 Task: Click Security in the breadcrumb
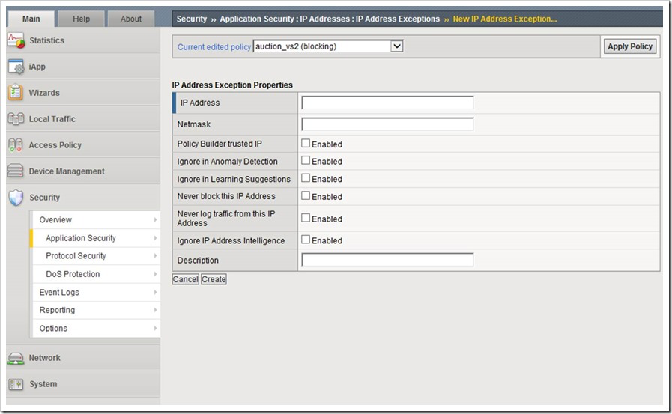click(192, 19)
